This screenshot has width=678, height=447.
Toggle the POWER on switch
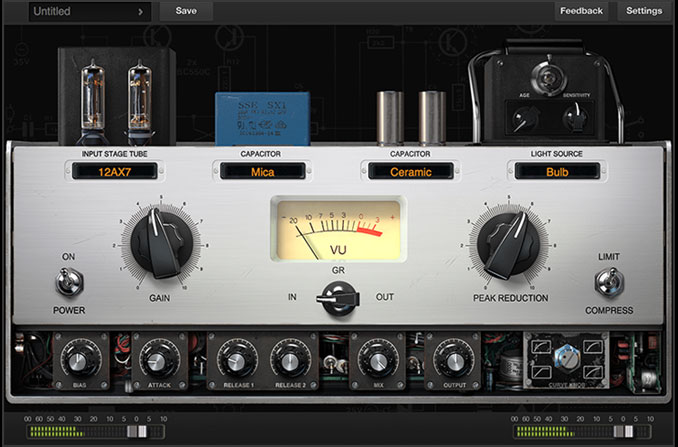point(69,281)
